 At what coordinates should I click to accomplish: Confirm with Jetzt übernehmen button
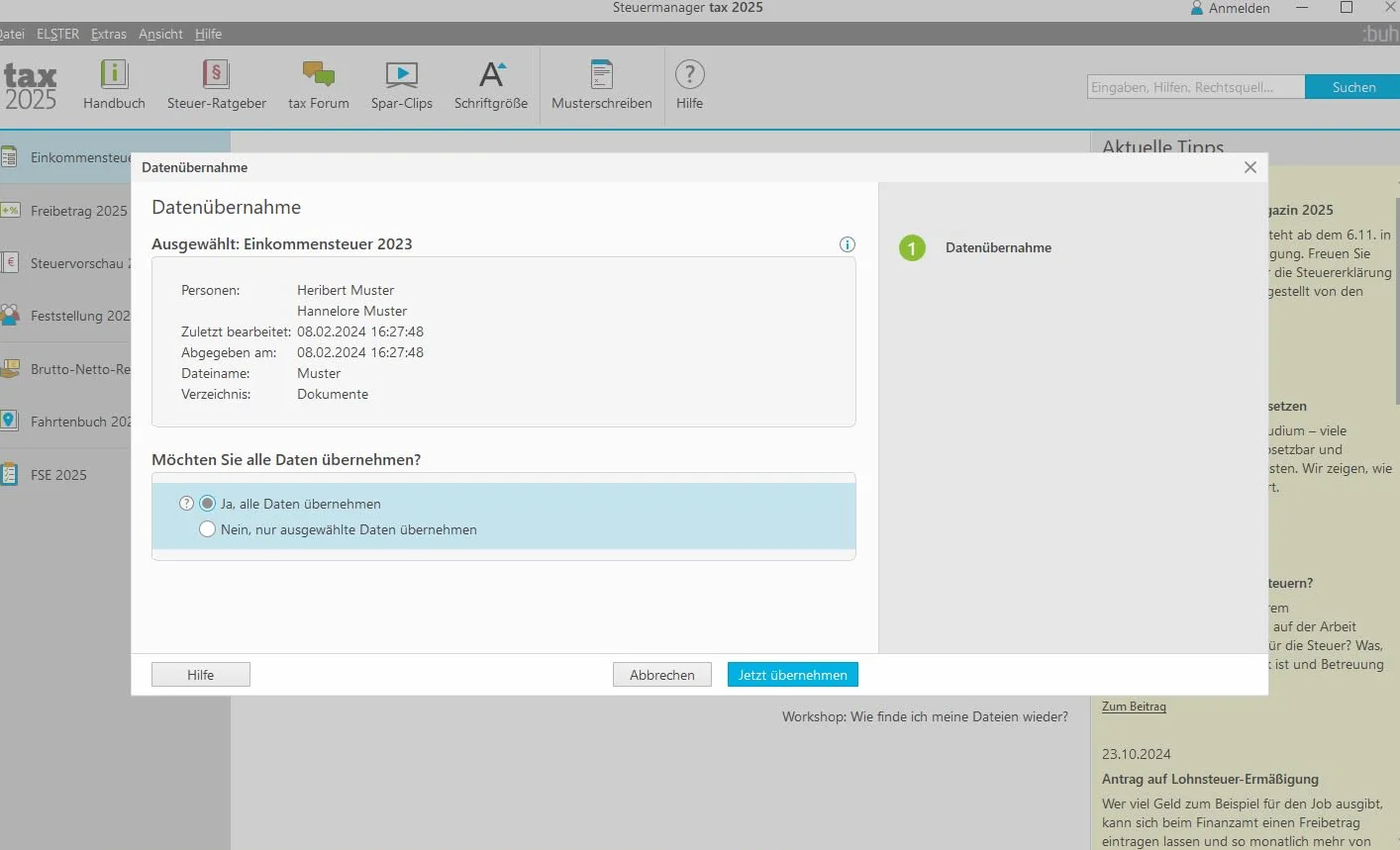793,675
